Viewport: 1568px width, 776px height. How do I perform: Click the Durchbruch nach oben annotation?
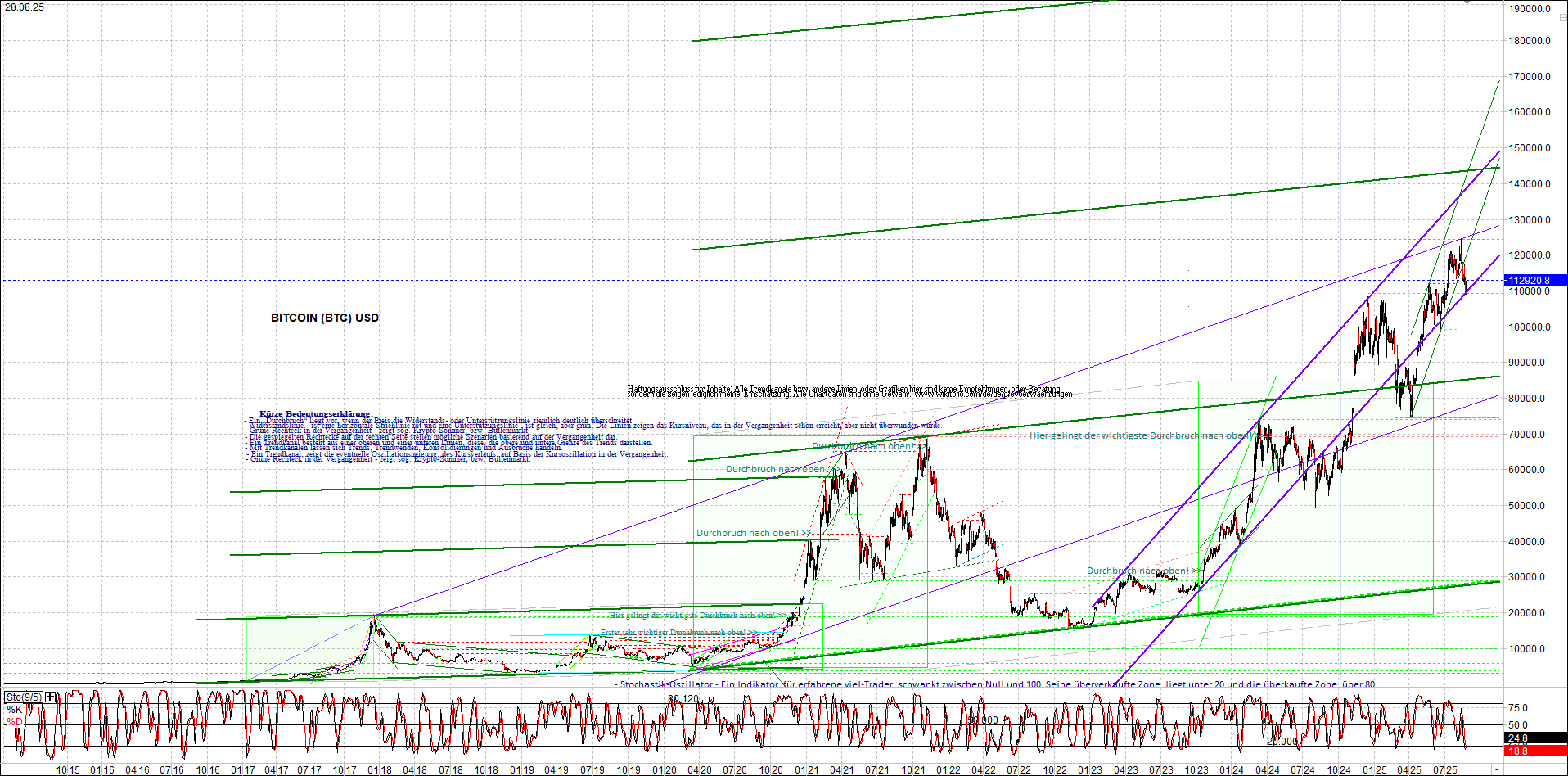tap(748, 533)
